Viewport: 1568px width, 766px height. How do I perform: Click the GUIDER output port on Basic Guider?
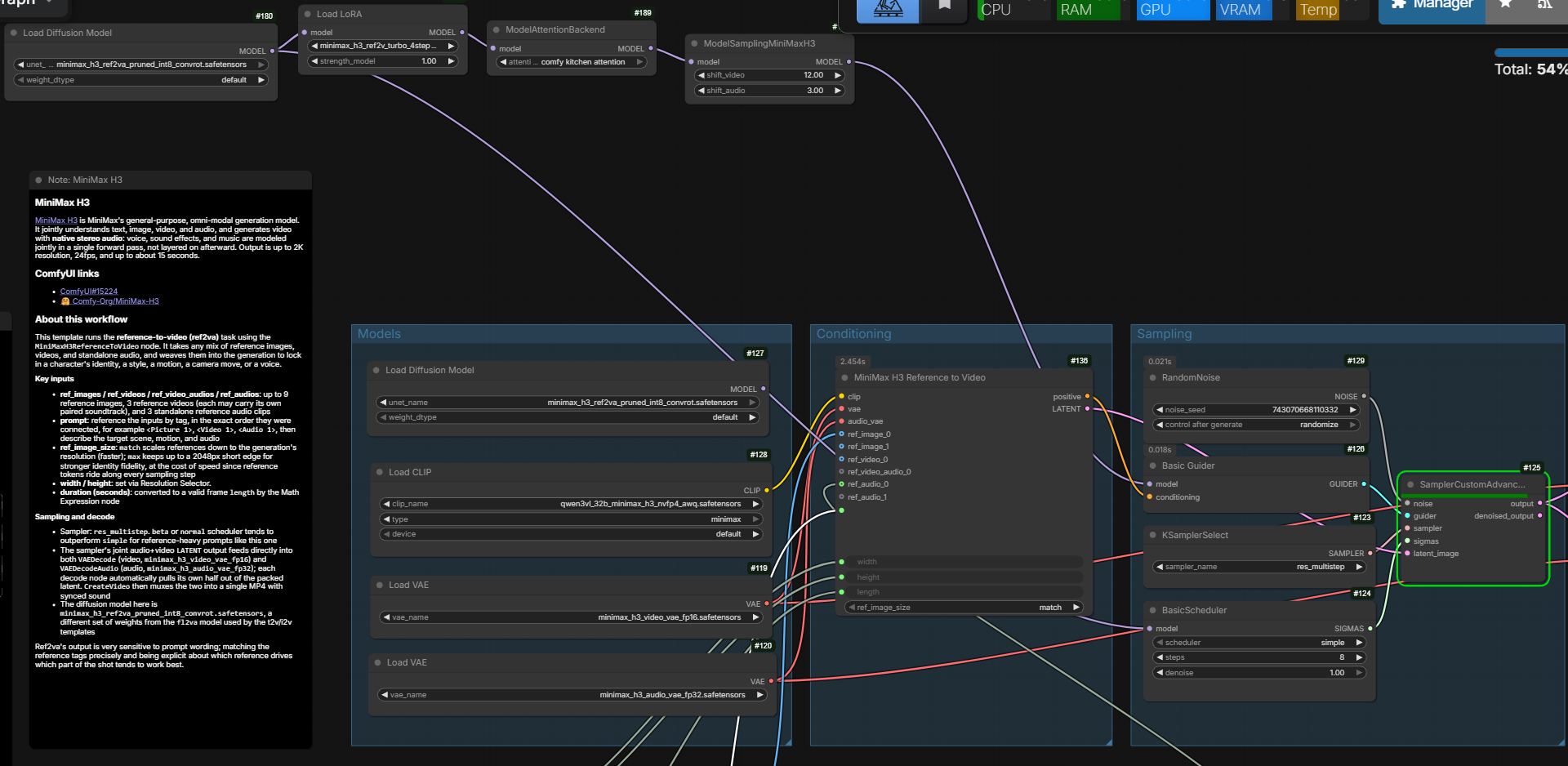[1364, 484]
